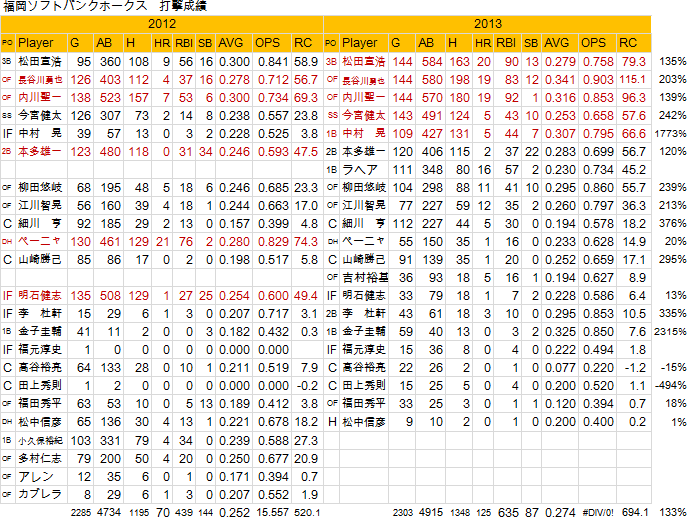Click 李 杜軒 2013 OPS 0.853

click(x=598, y=313)
